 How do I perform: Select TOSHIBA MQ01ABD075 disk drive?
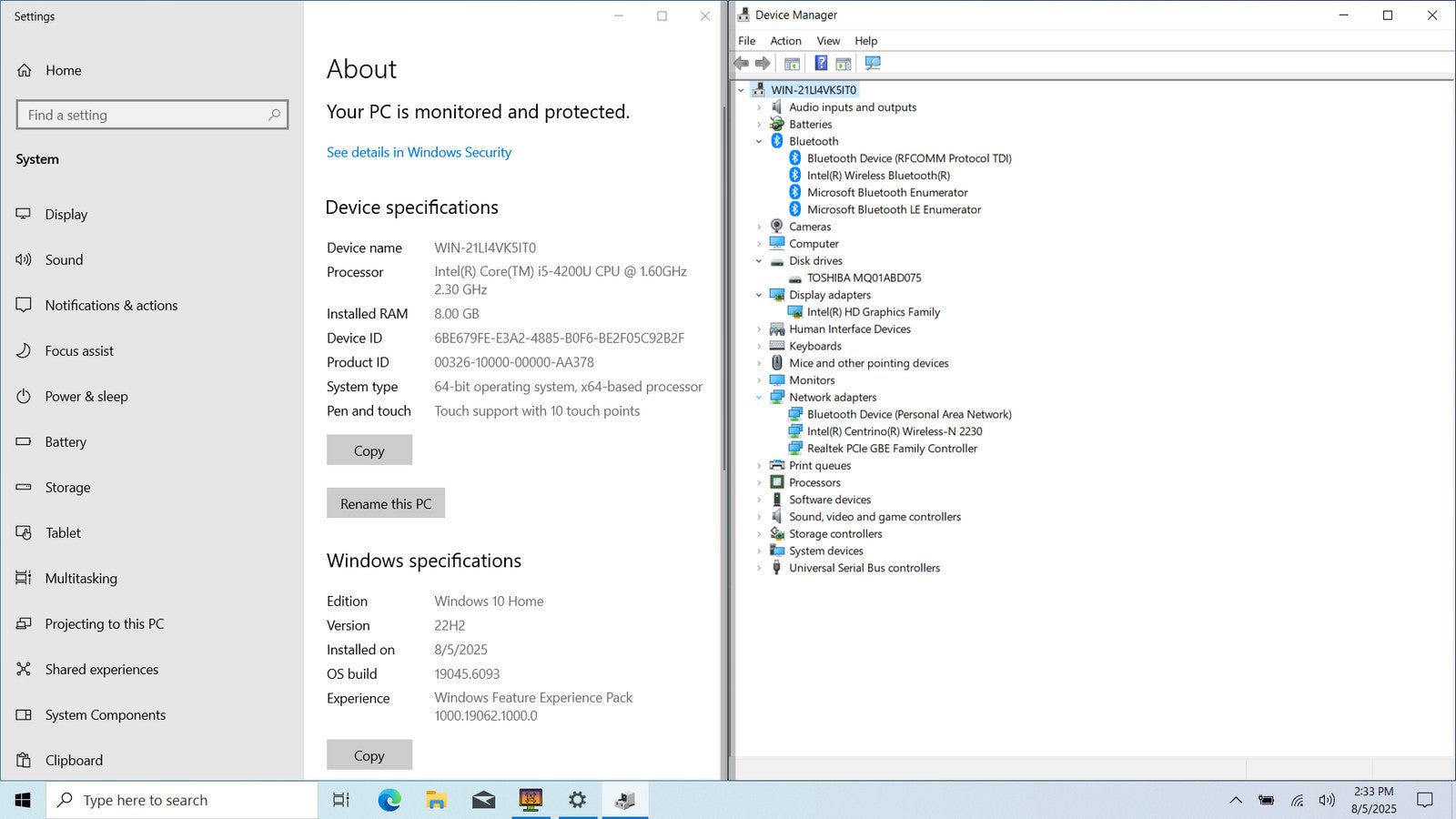[x=864, y=278]
